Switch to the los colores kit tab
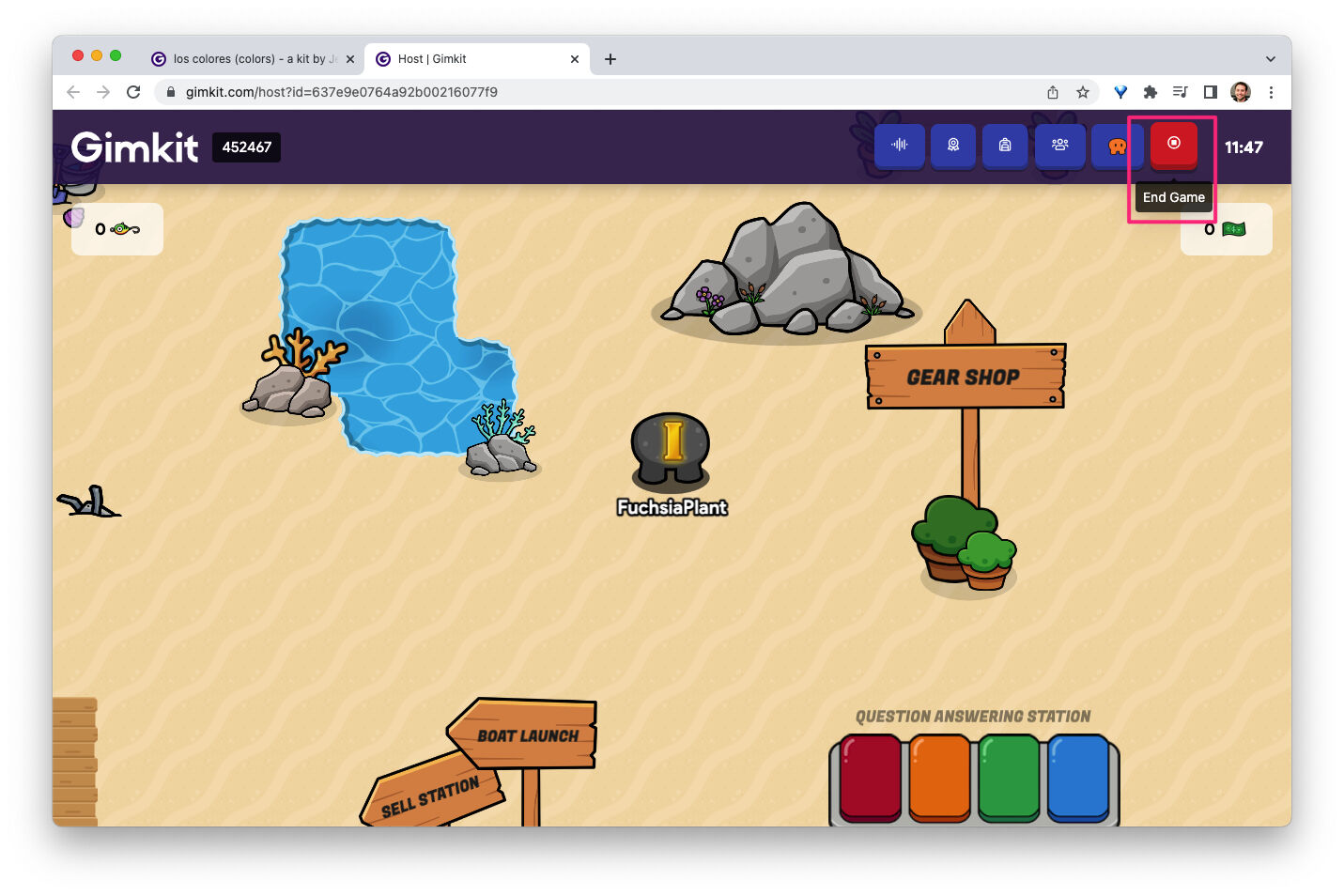Image resolution: width=1344 pixels, height=896 pixels. [254, 59]
